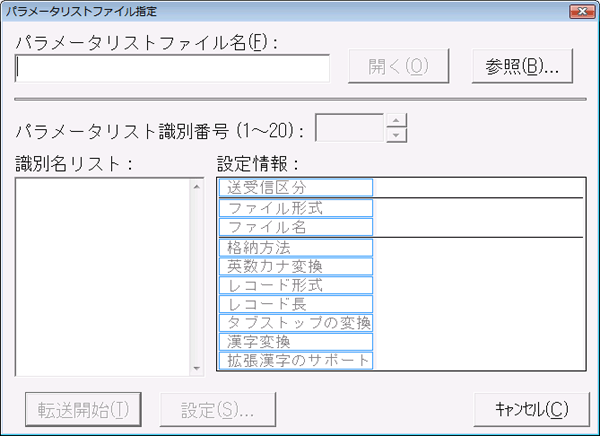
Task: Decrease identification number with down spinner arrow
Action: (396, 135)
